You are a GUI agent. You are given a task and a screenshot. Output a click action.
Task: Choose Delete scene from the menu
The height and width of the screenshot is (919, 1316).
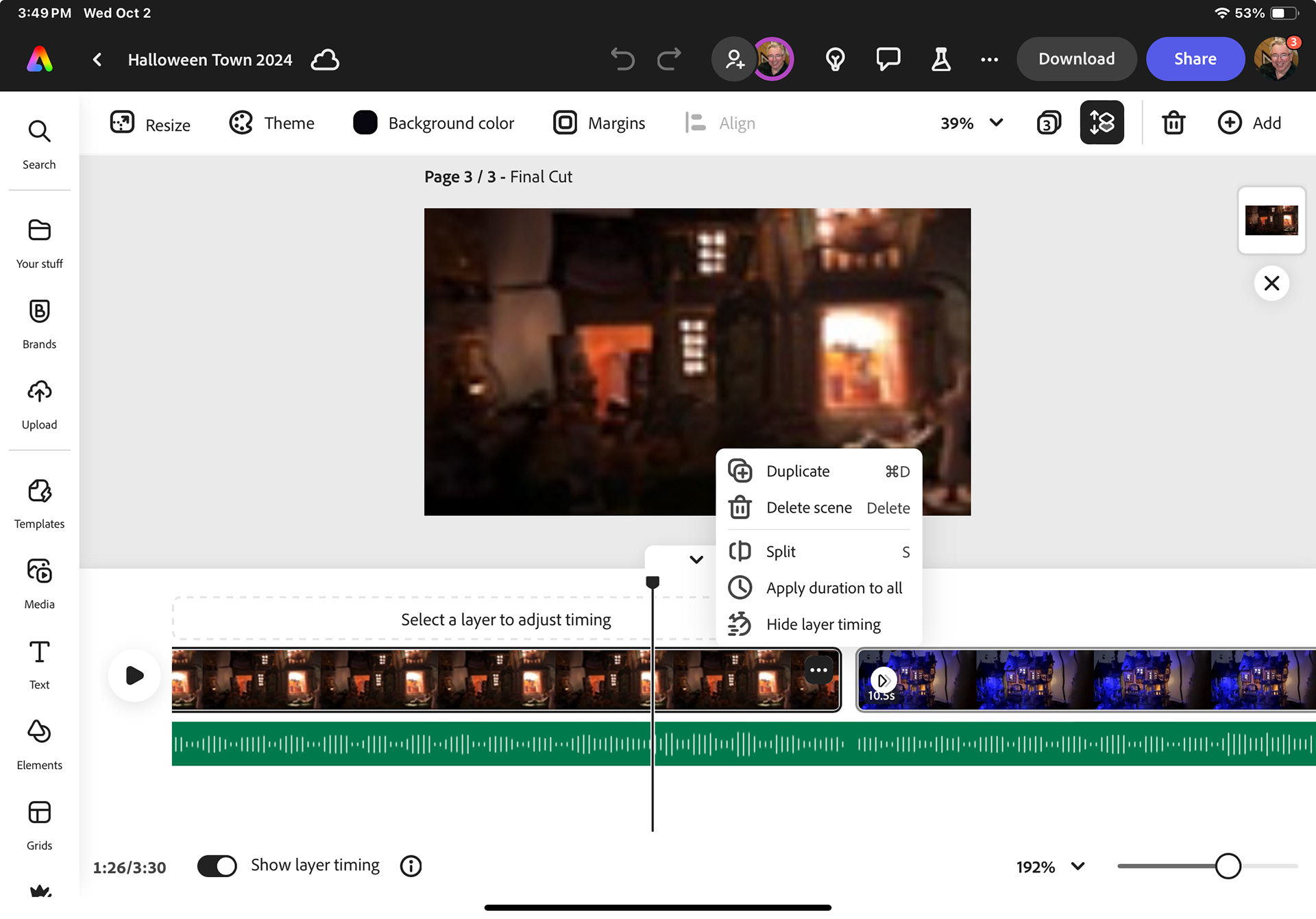point(819,508)
